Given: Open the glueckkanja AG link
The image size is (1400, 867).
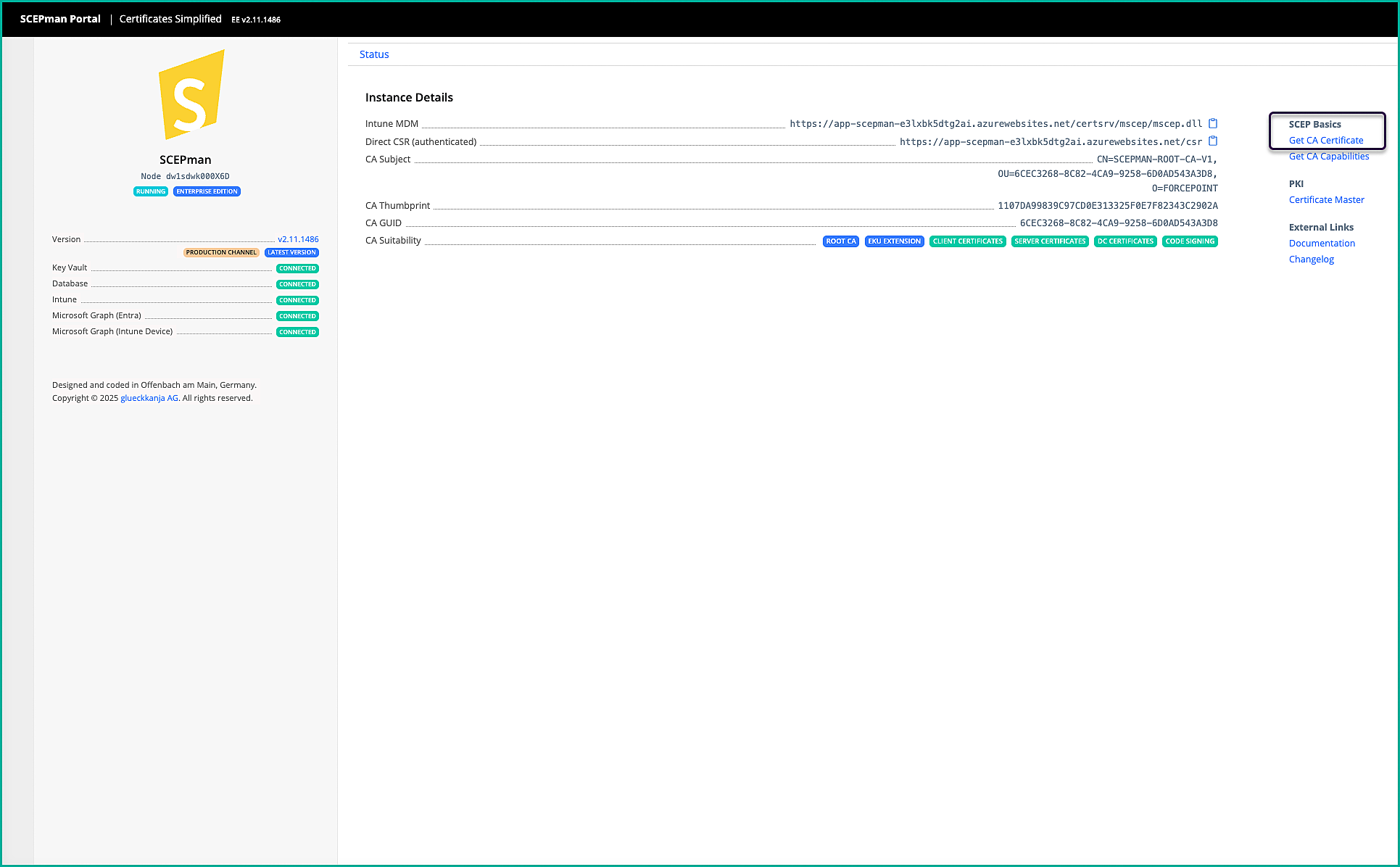Looking at the screenshot, I should (149, 398).
